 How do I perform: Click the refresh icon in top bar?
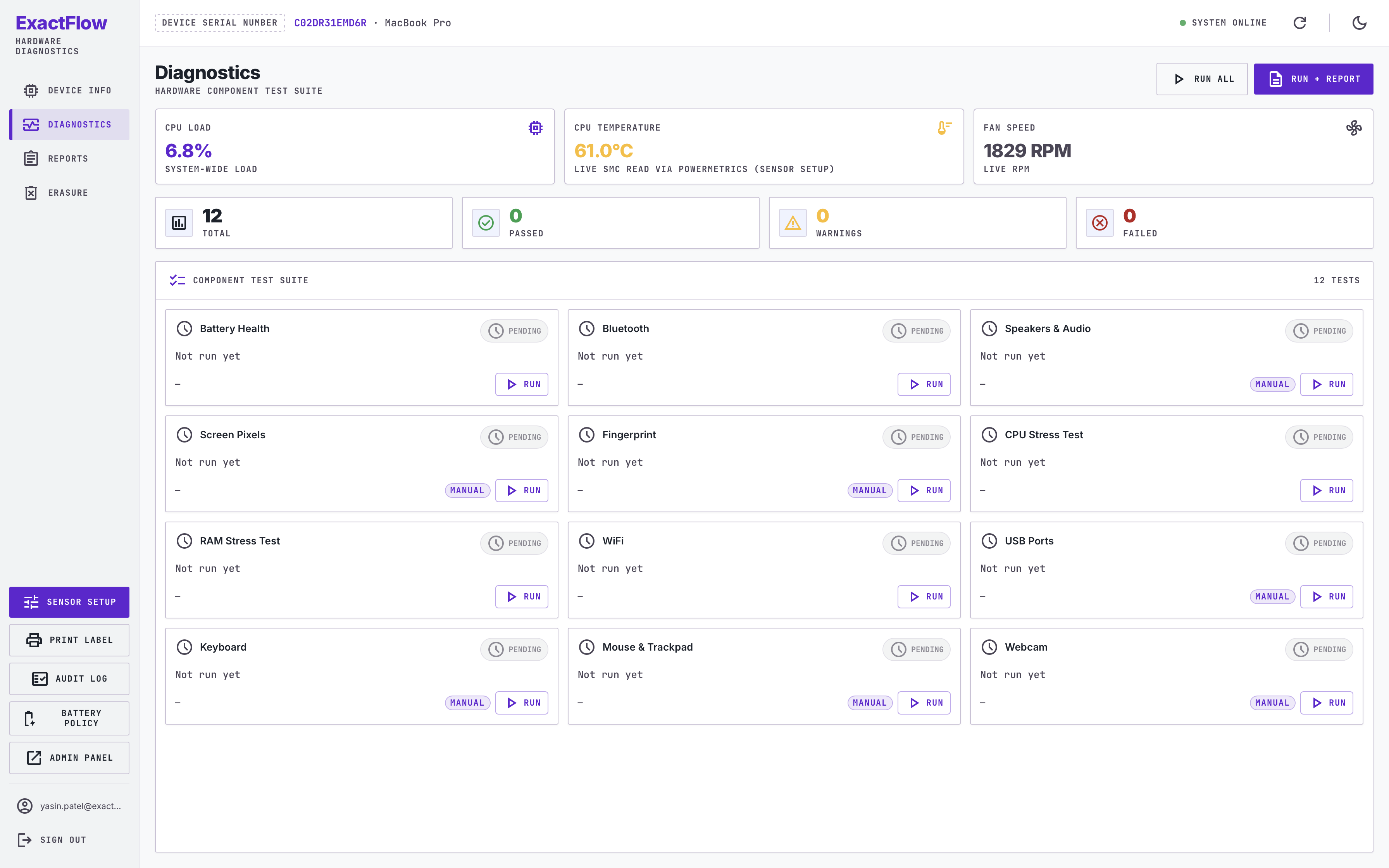click(x=1299, y=23)
